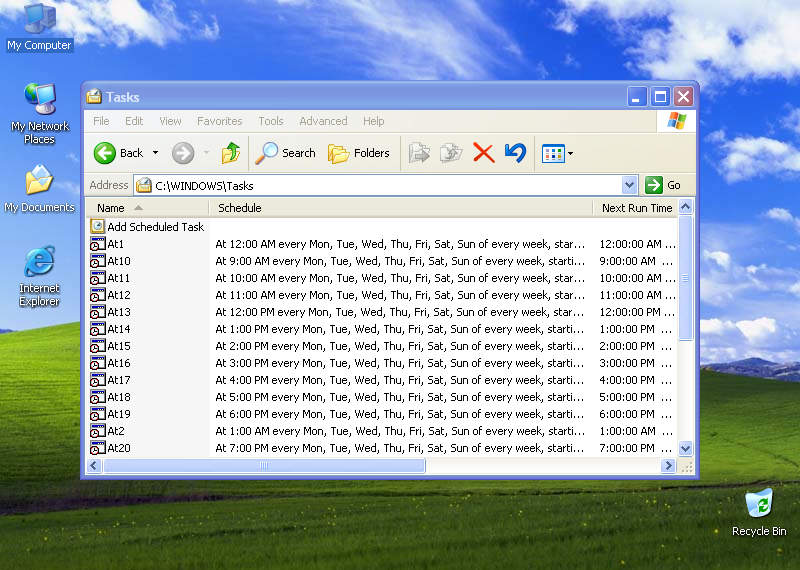
Task: Click the blue Undo arrow icon
Action: [515, 153]
